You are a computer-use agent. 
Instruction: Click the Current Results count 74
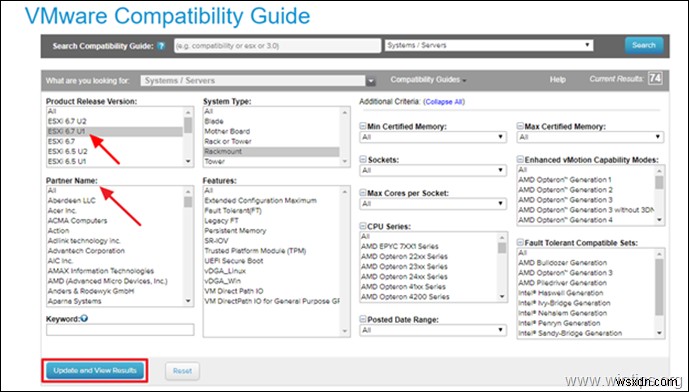655,79
